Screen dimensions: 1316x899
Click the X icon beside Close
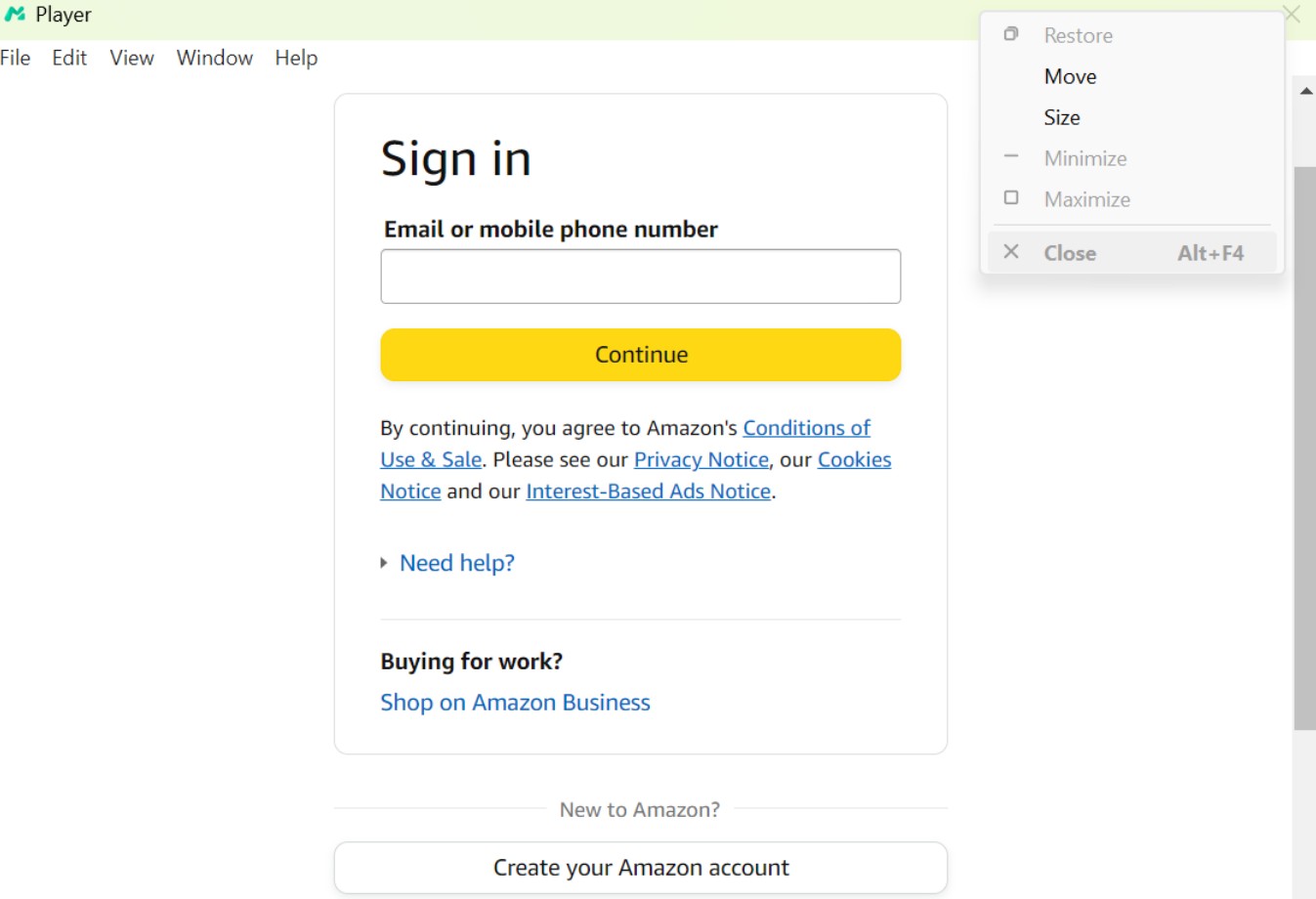pyautogui.click(x=1011, y=252)
